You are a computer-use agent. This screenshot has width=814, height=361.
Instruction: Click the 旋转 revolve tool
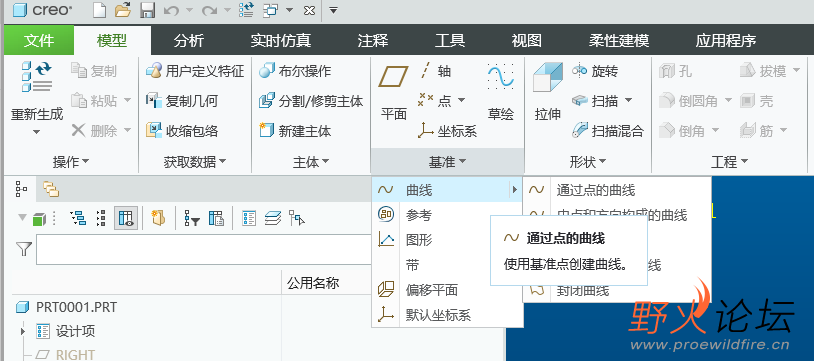click(595, 71)
